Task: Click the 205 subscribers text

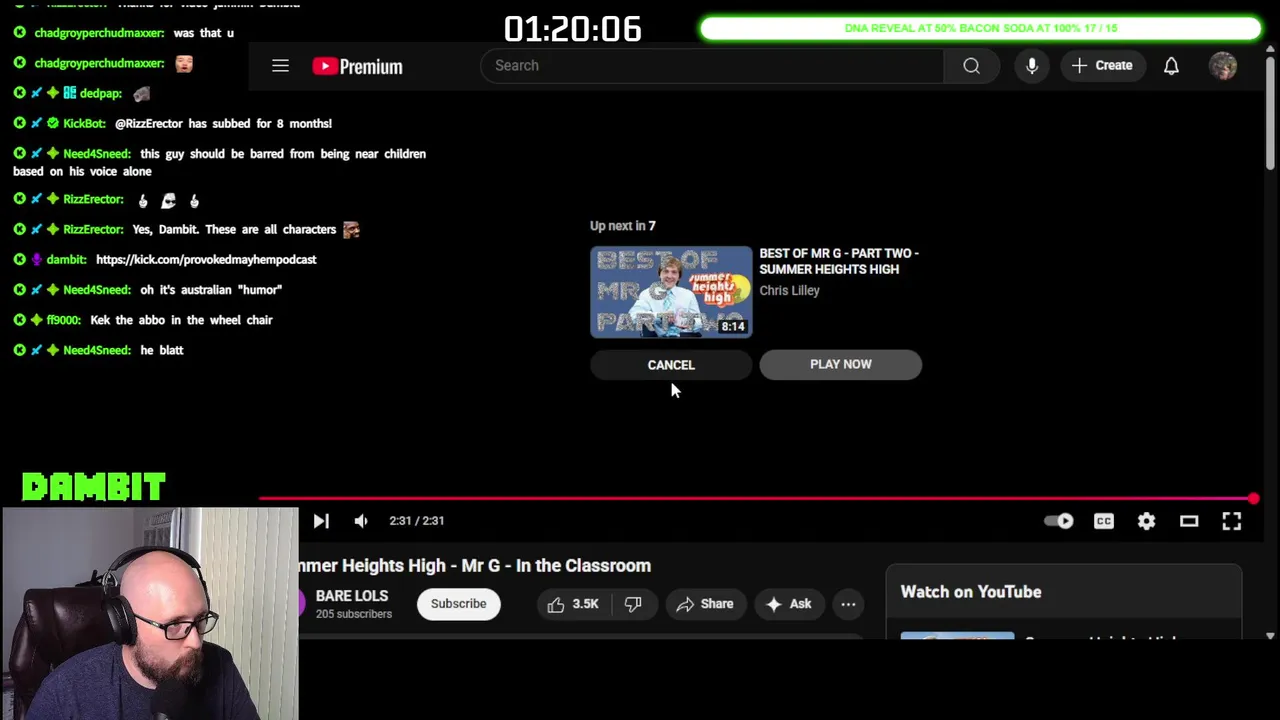Action: 354,614
